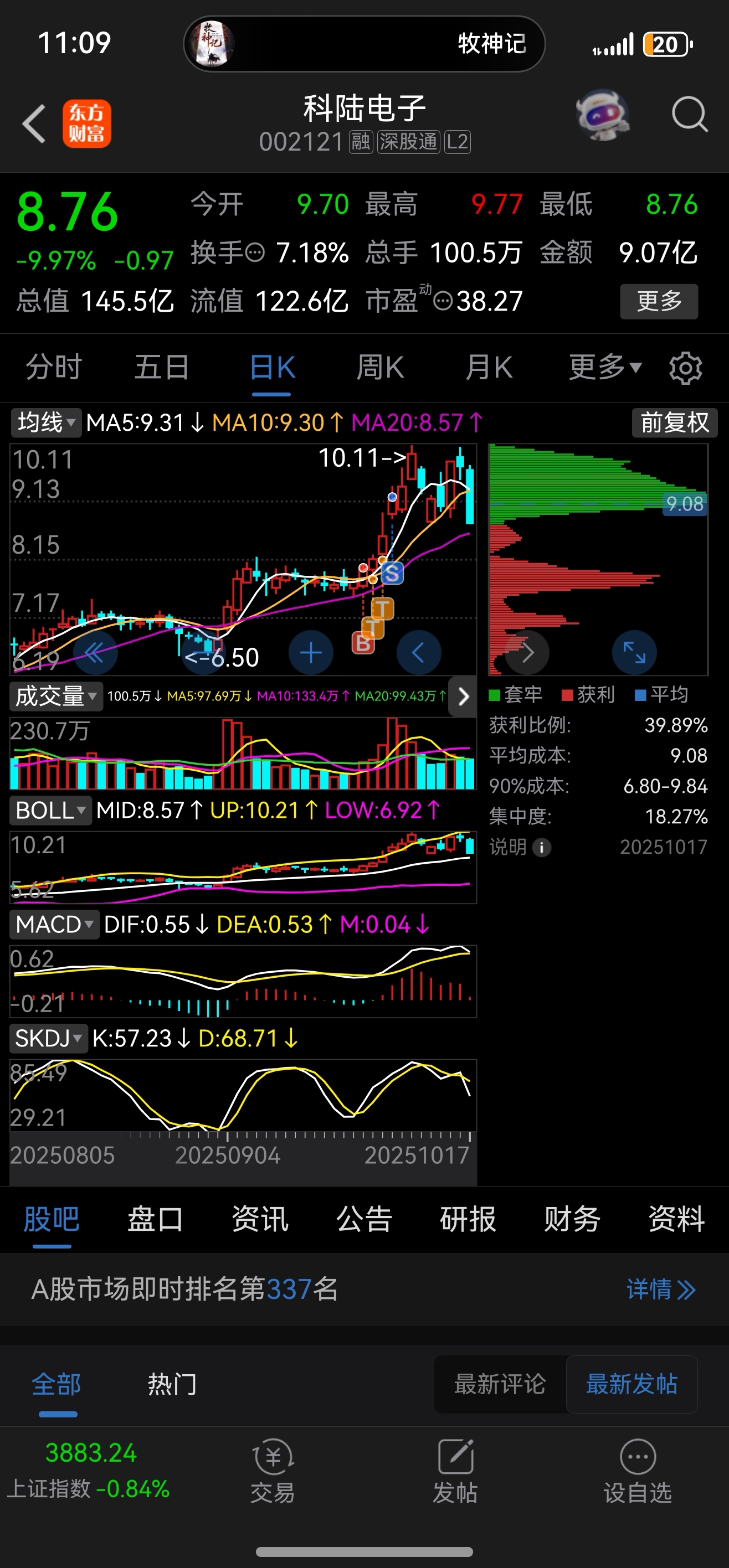Screen dimensions: 729x1568
Task: Tap the back arrow icon
Action: coord(34,123)
